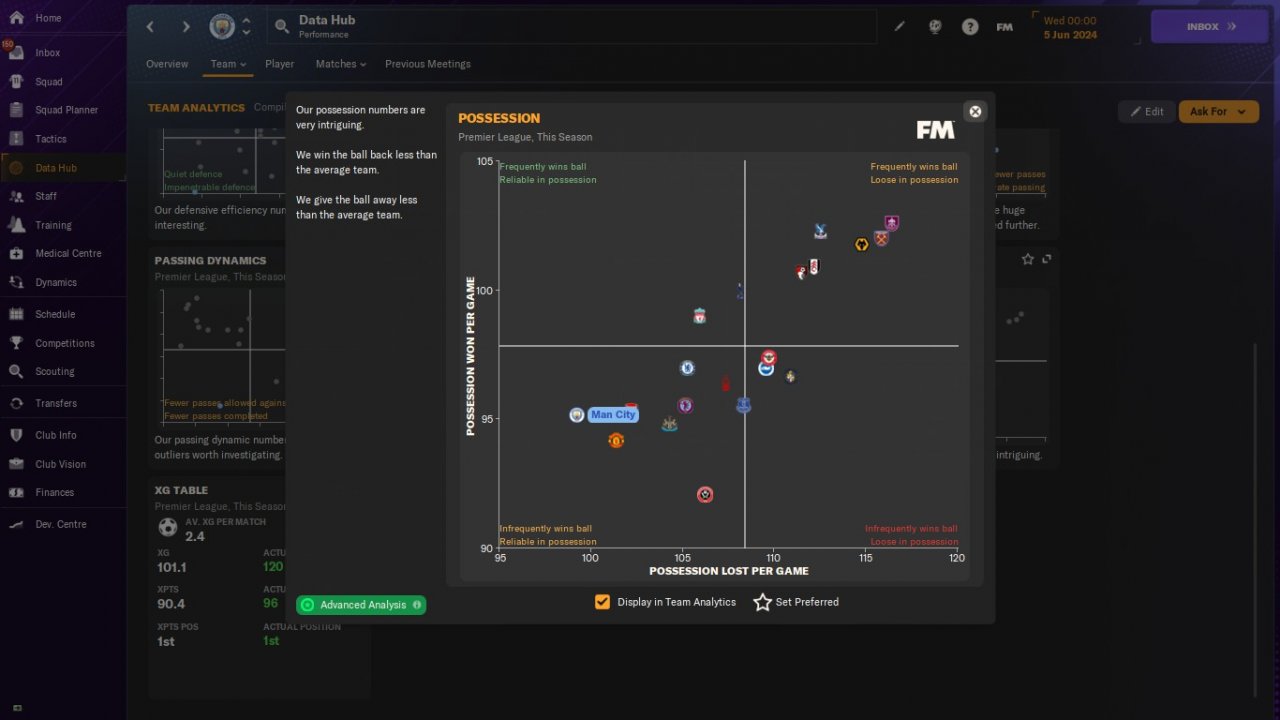Screen dimensions: 1280x720
Task: Open Schedule from the sidebar
Action: point(55,314)
